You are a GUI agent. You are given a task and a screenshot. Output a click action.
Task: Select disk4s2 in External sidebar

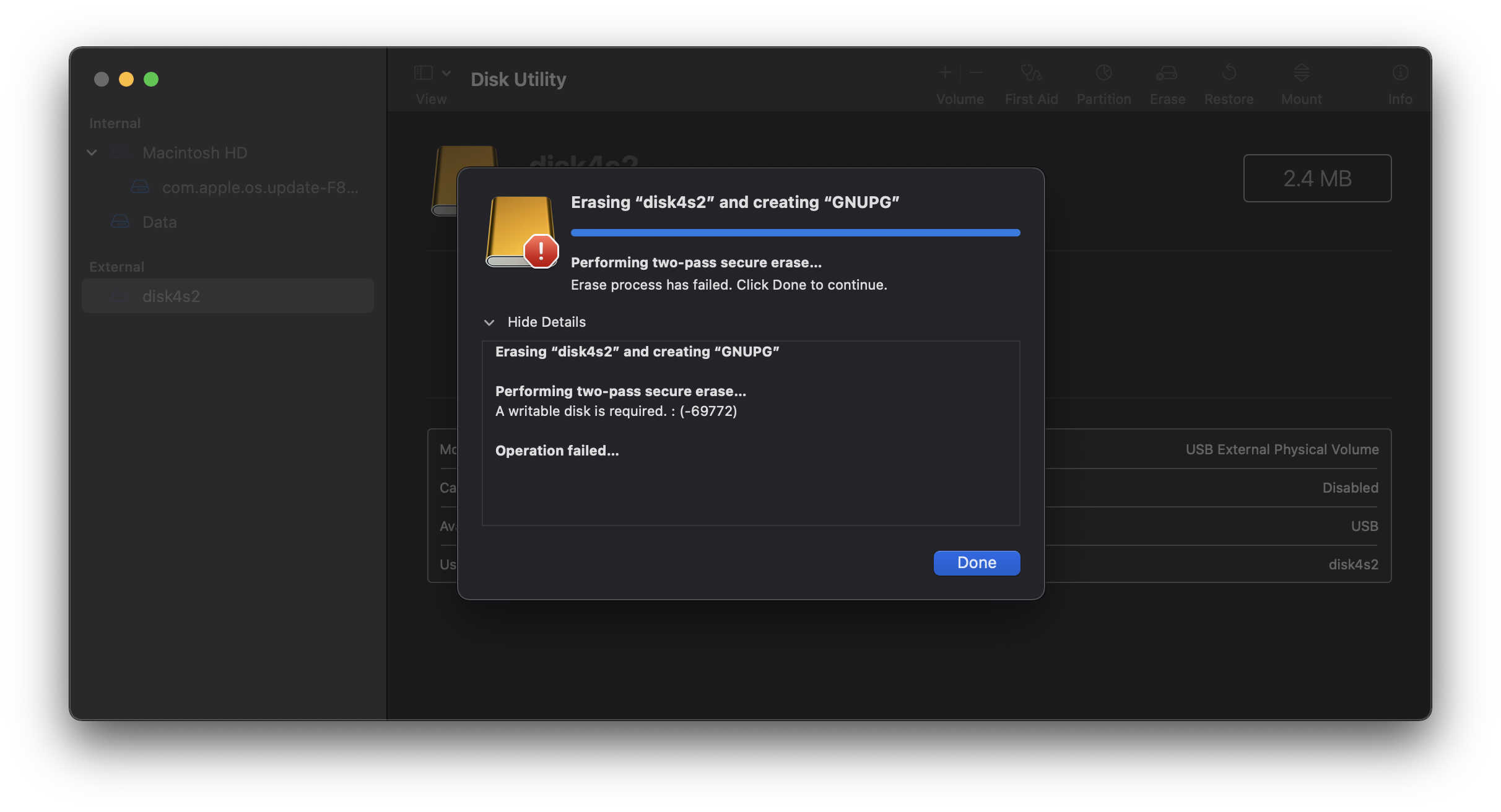point(171,296)
